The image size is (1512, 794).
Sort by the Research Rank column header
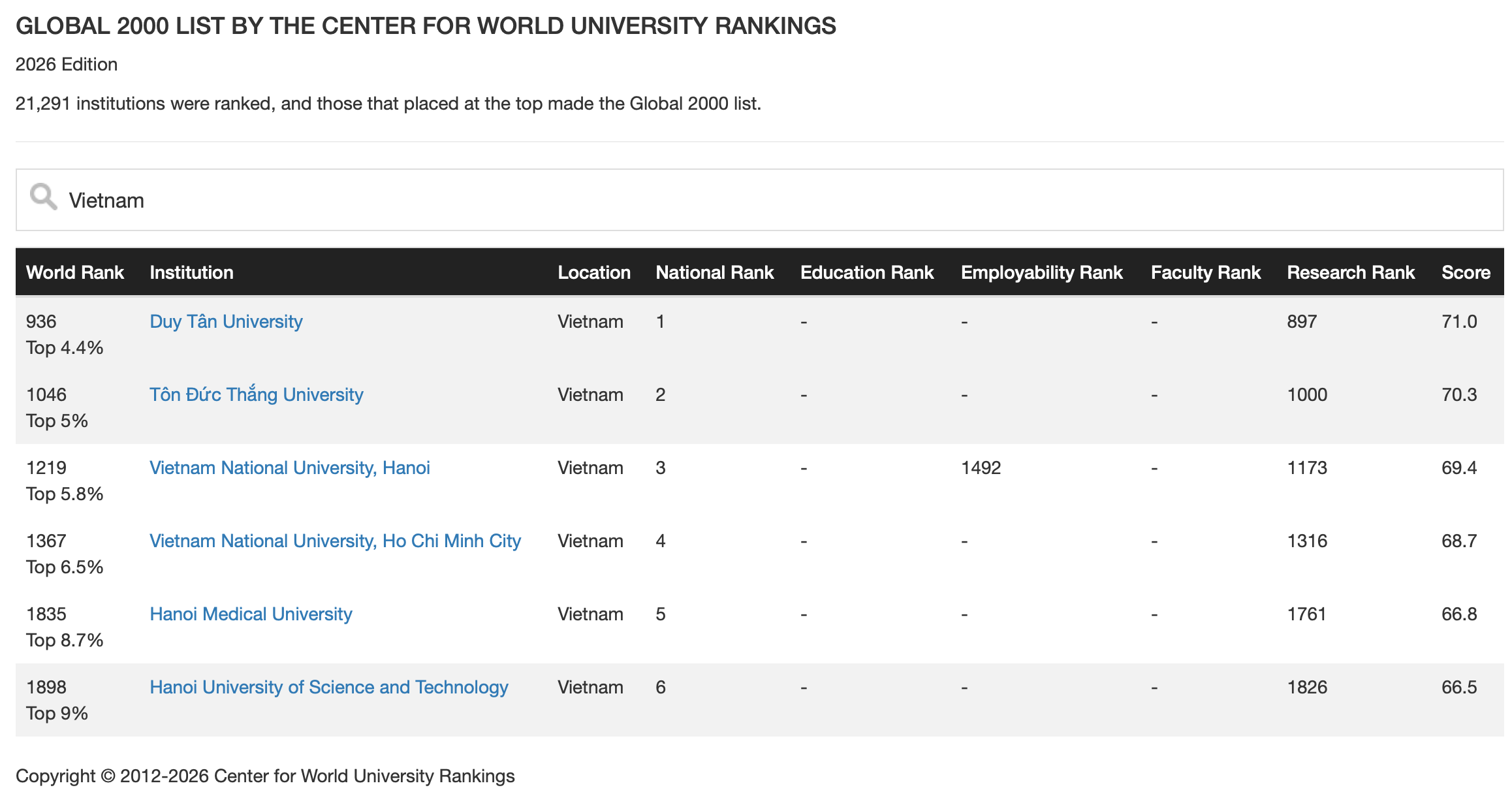coord(1351,272)
